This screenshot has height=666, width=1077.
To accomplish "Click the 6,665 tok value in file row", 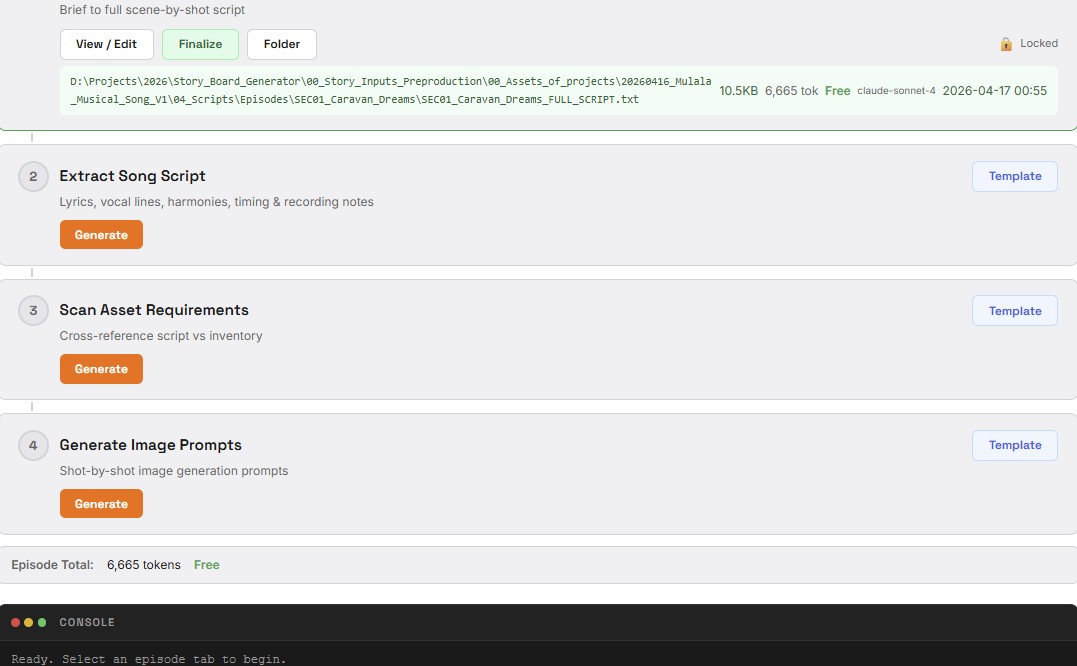I will [x=791, y=91].
